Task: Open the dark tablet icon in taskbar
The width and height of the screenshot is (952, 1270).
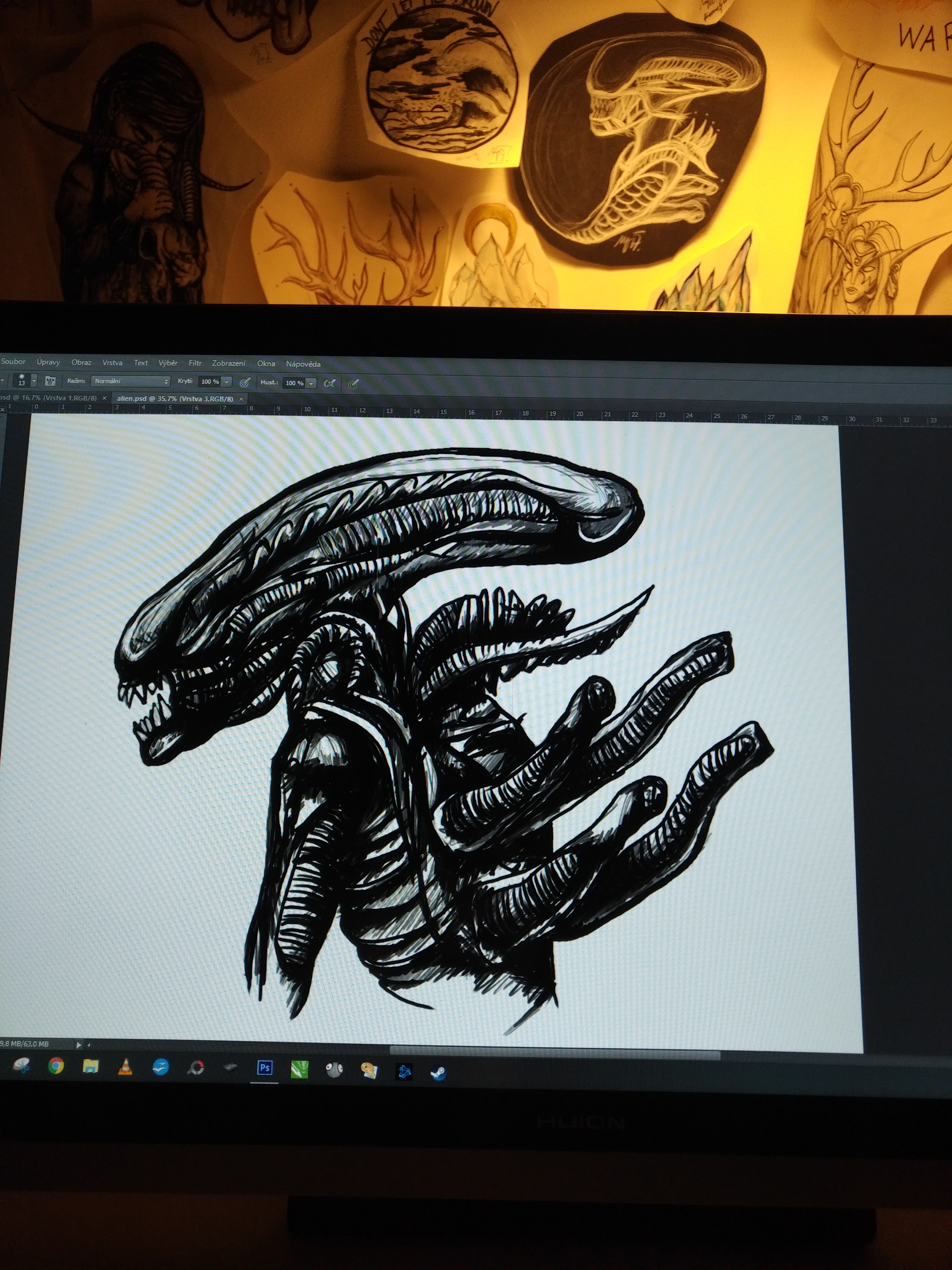Action: click(230, 1068)
